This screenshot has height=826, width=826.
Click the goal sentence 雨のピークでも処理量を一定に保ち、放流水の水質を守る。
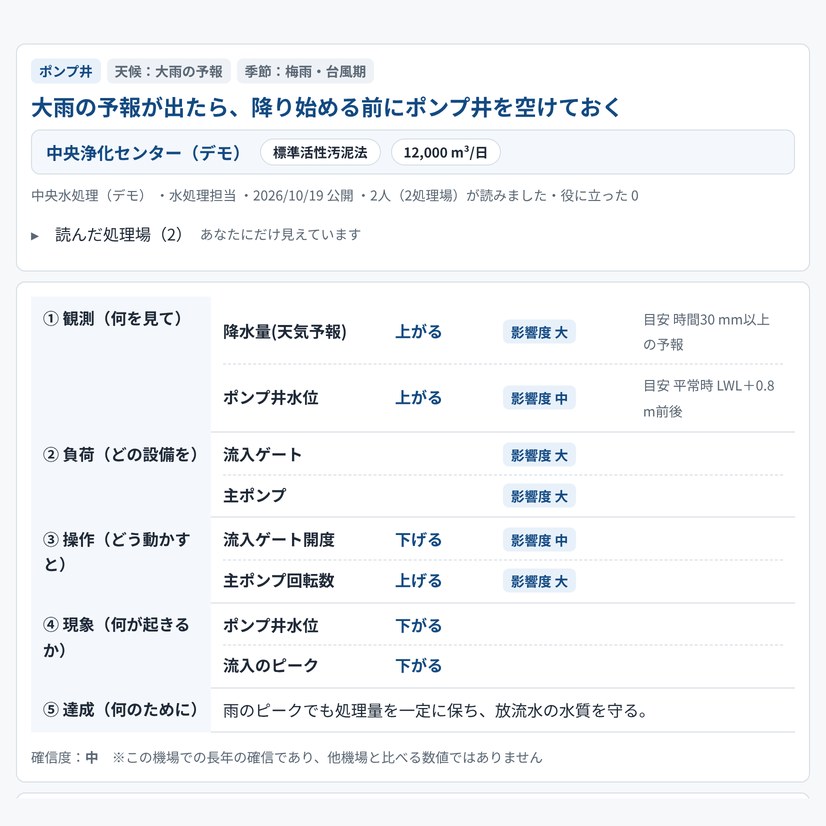[436, 711]
